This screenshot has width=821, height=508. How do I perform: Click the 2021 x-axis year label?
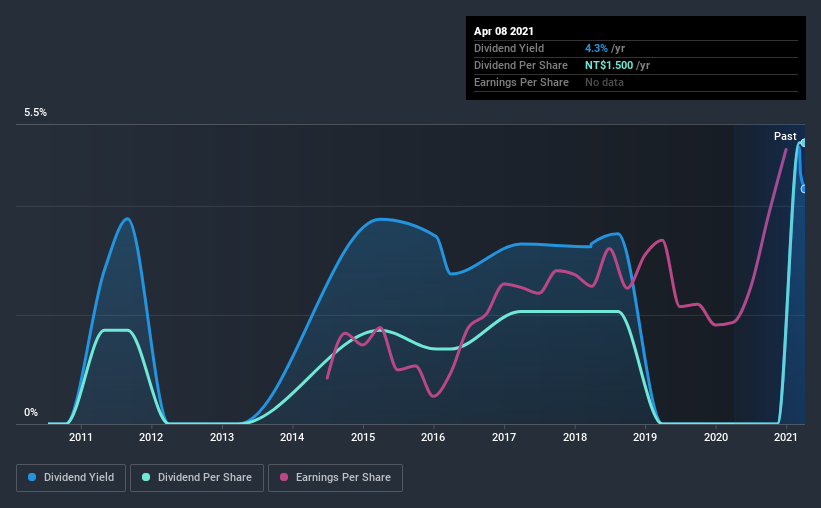[785, 437]
